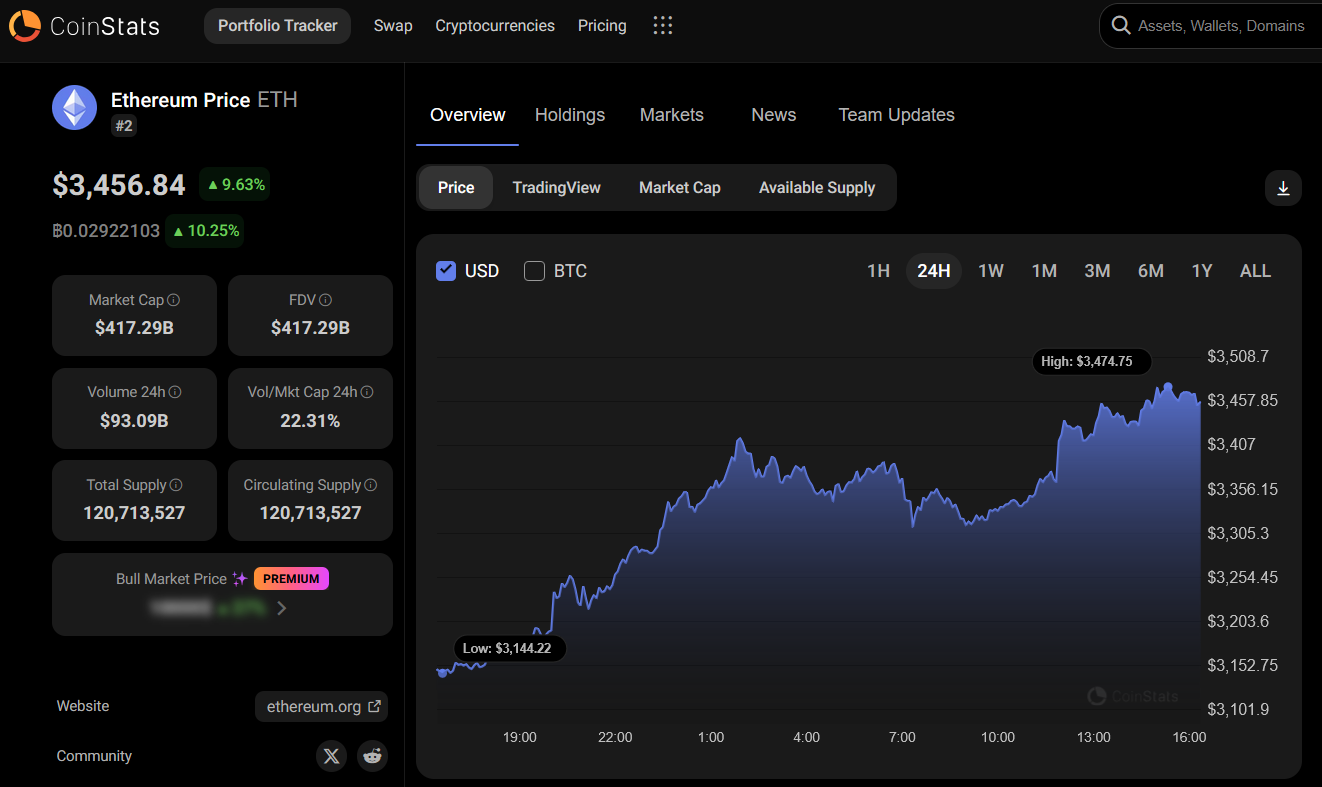Select the Price chart view
The image size is (1322, 787).
tap(456, 188)
